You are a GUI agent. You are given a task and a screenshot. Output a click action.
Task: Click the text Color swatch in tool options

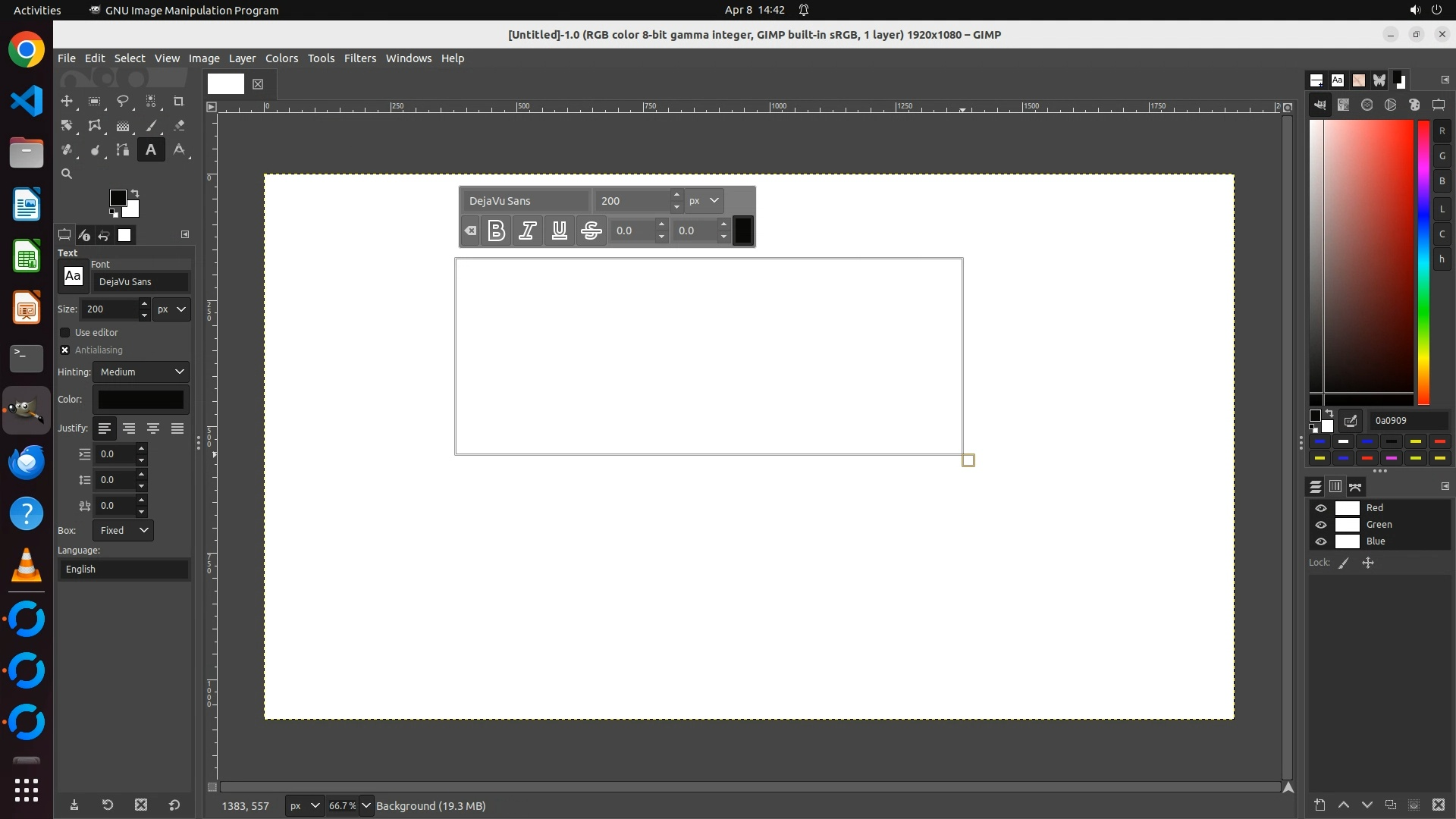coord(141,400)
